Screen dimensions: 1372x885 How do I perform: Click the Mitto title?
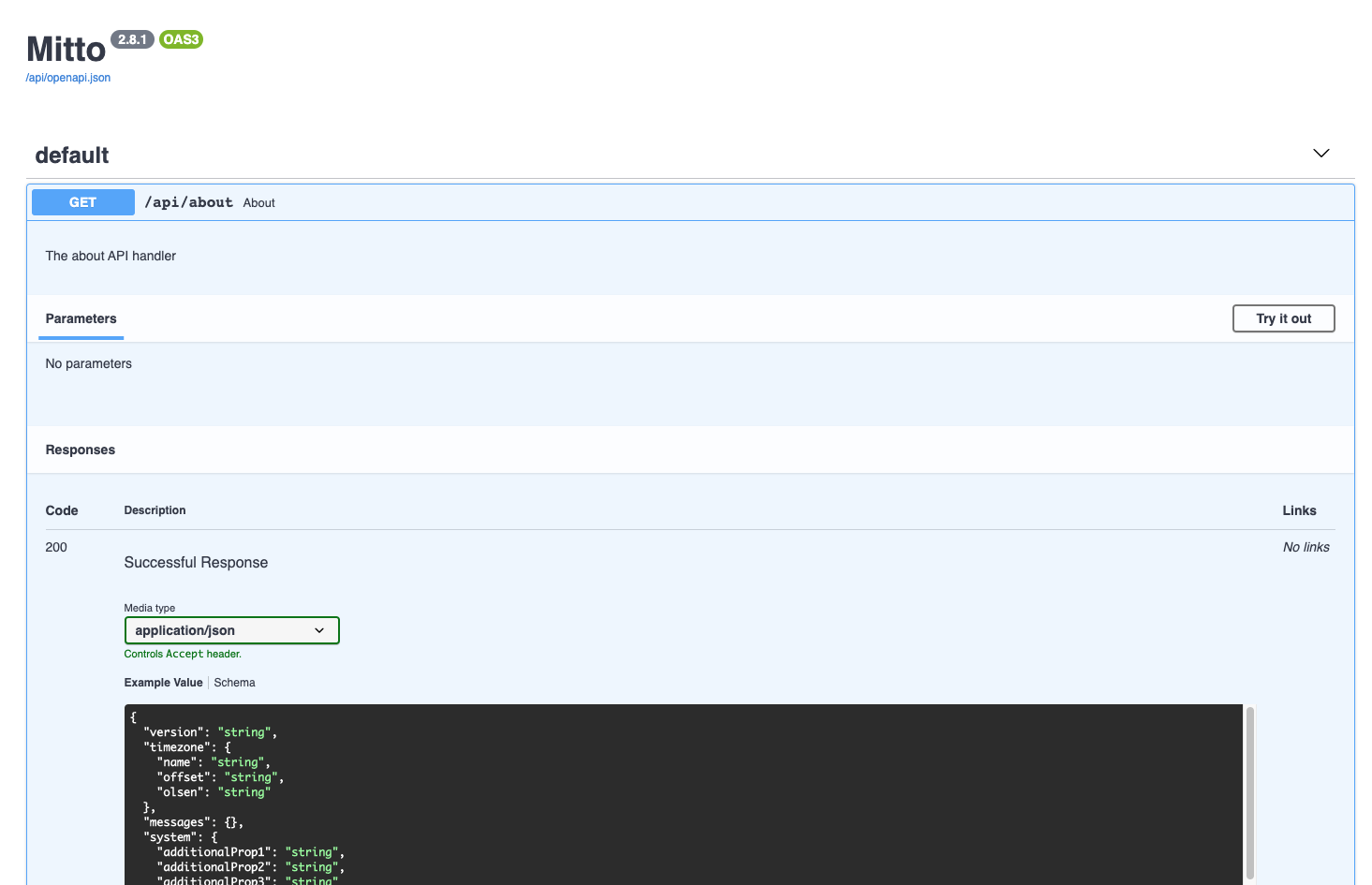(66, 50)
